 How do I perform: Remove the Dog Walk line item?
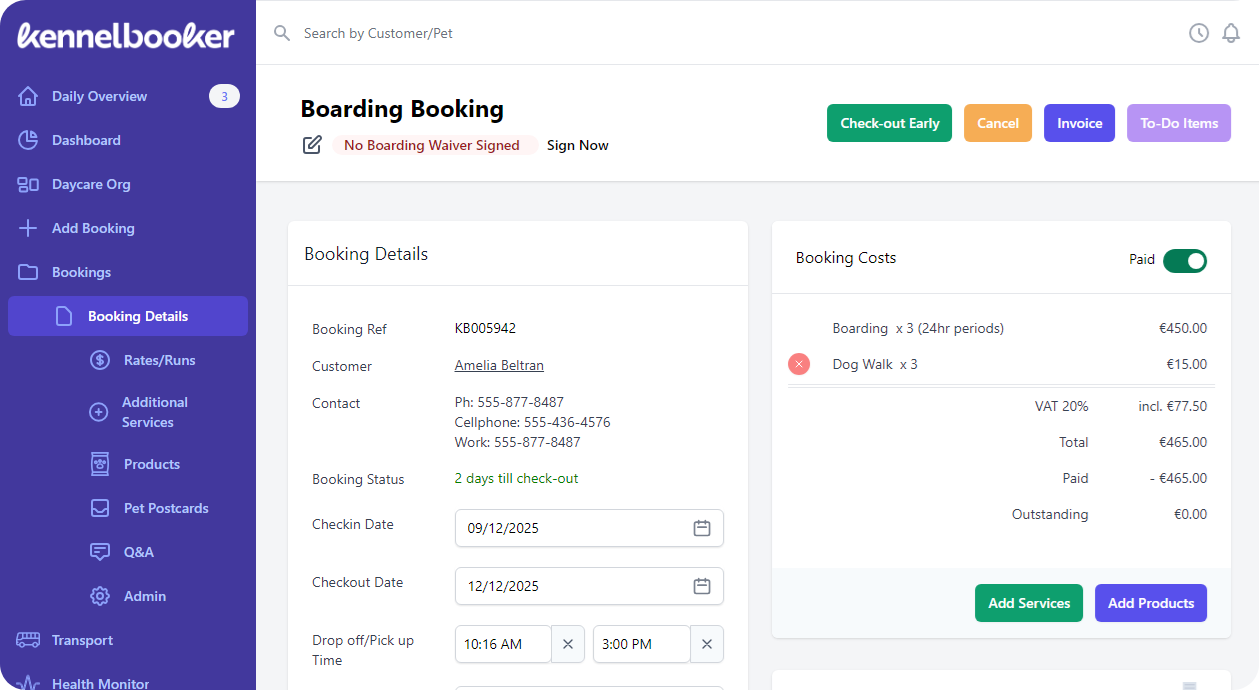coord(798,364)
